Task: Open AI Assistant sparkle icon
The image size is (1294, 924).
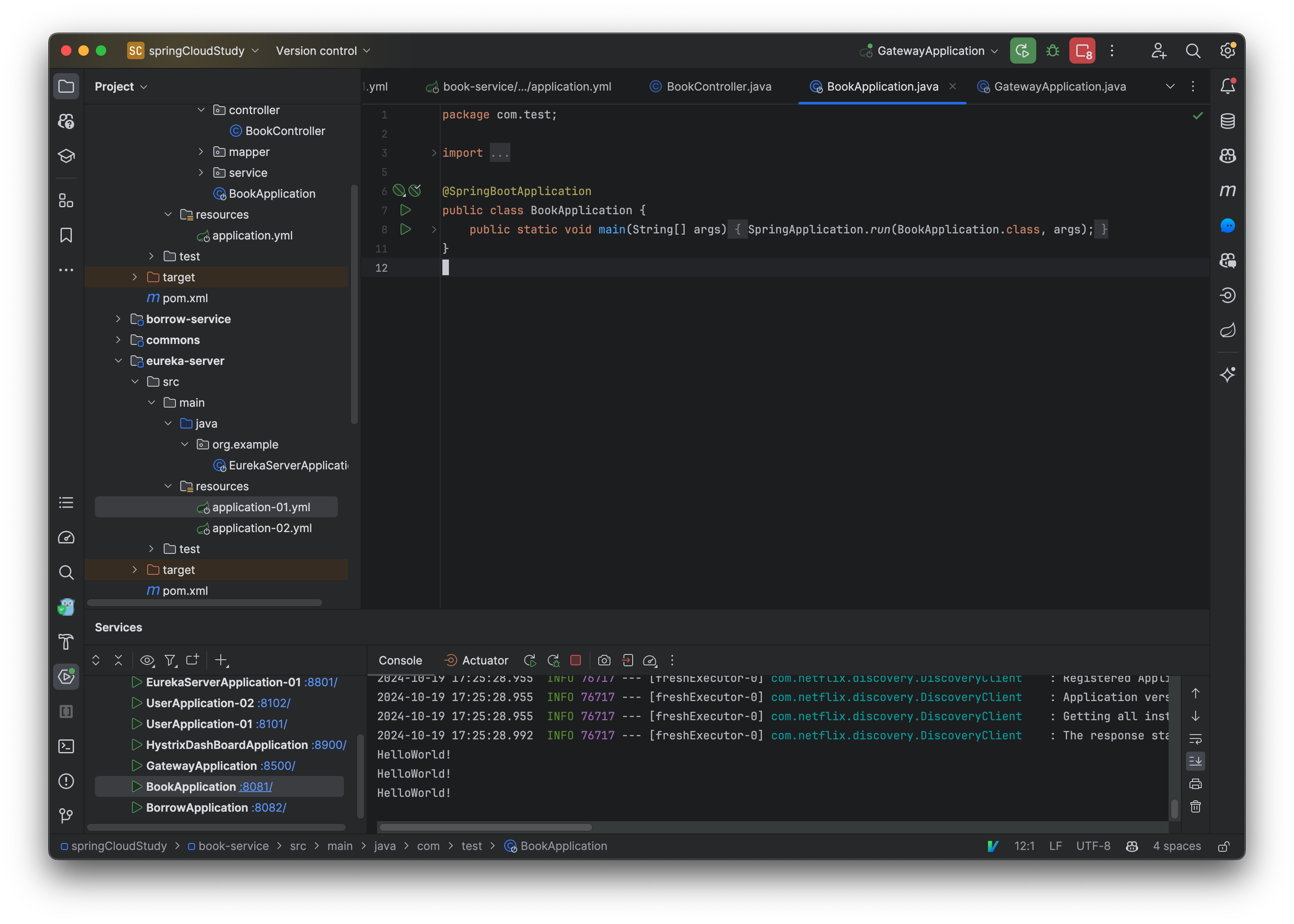Action: (x=1227, y=374)
